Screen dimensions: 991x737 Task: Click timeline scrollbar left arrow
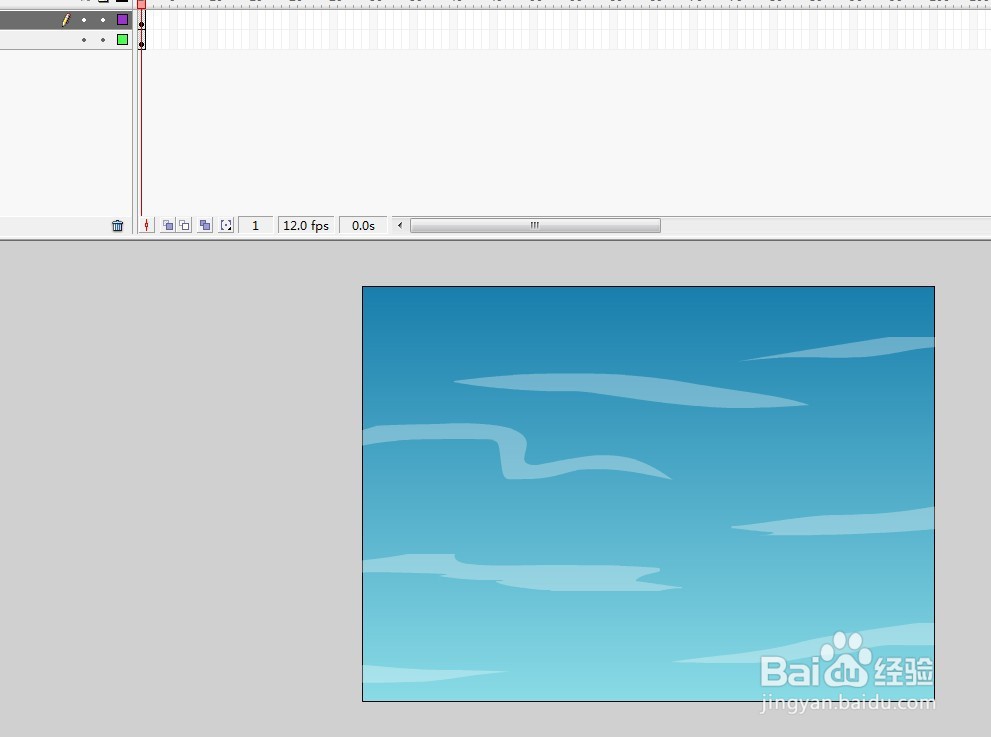(399, 225)
